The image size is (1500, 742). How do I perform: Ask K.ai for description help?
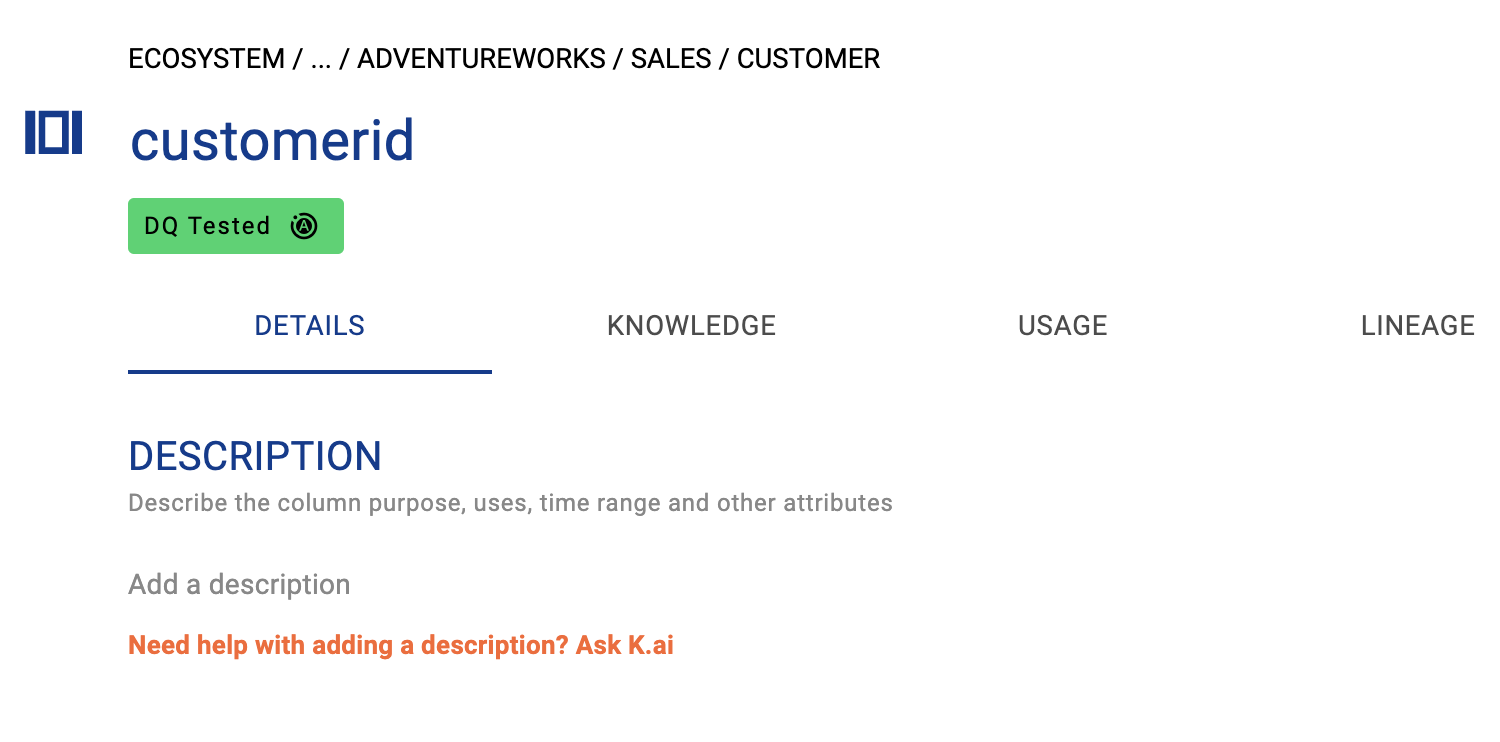(x=401, y=645)
